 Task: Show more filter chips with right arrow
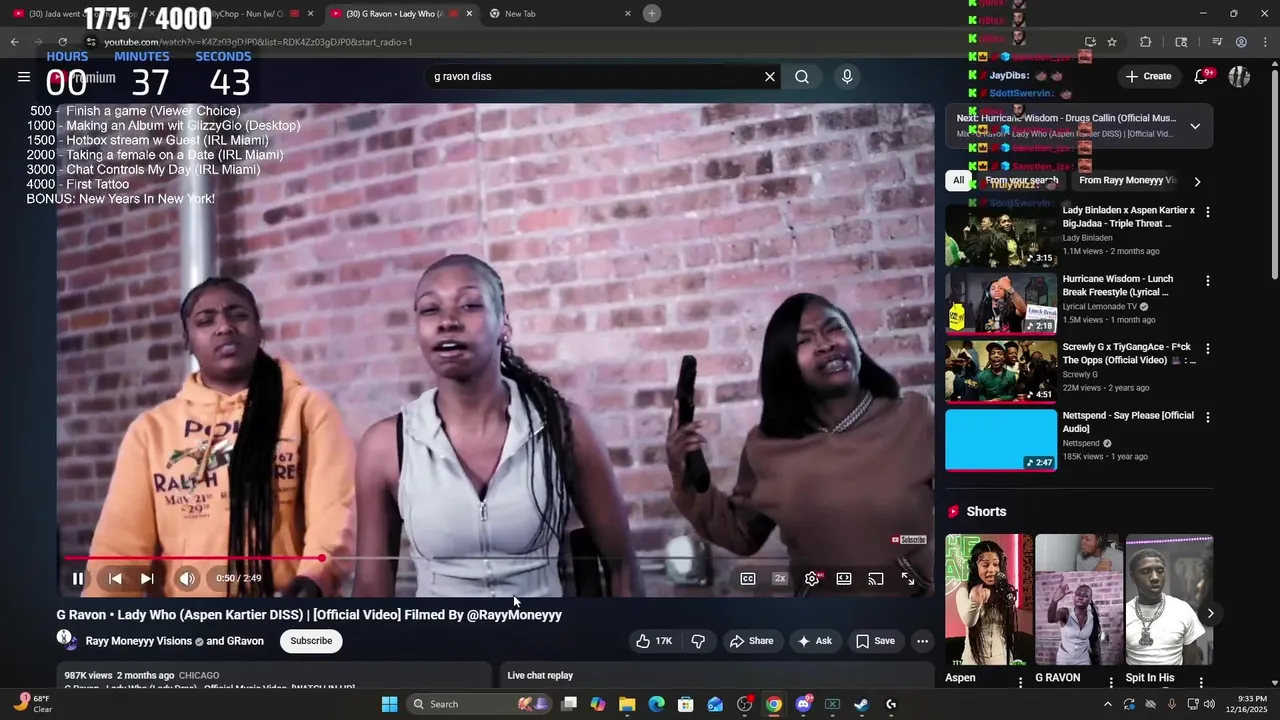click(1197, 182)
